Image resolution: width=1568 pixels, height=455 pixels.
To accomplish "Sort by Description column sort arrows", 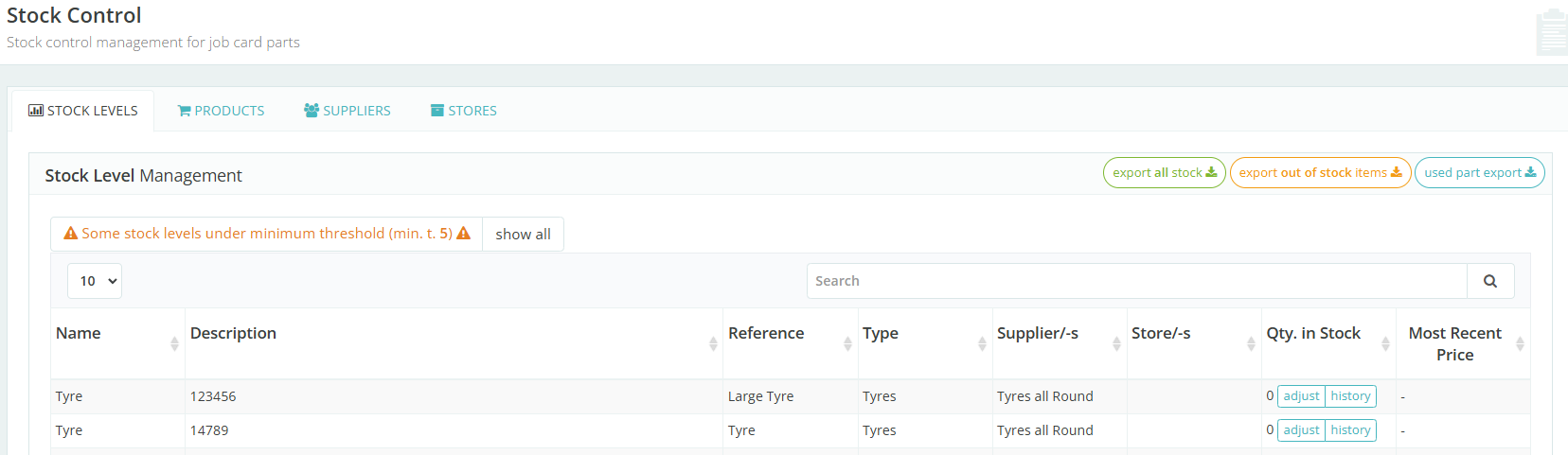I will tap(713, 343).
